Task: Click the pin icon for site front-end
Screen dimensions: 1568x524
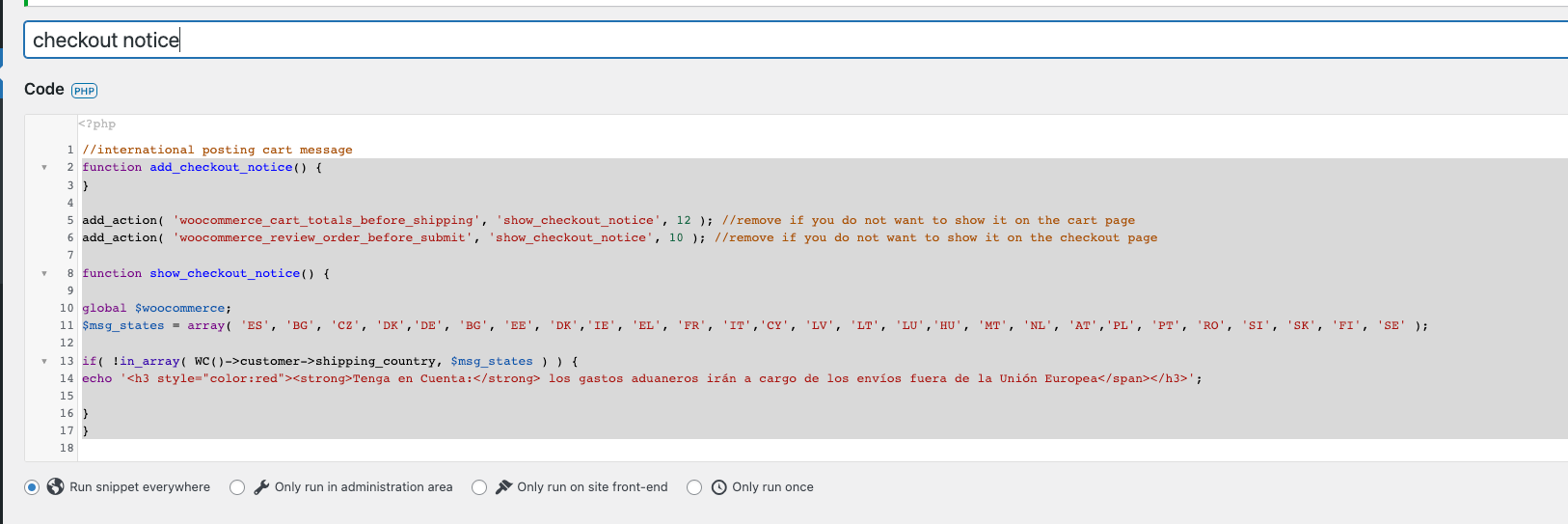Action: tap(503, 487)
